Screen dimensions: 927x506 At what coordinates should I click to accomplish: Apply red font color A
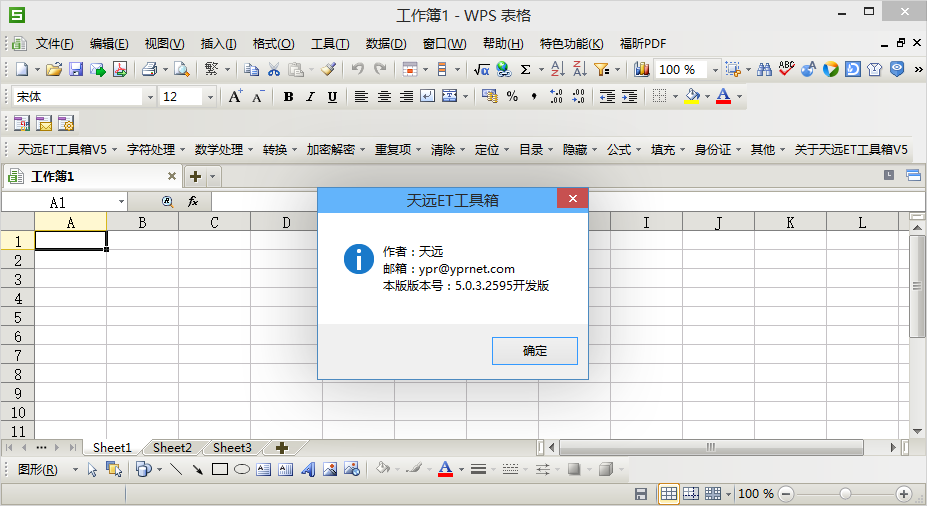click(x=723, y=96)
